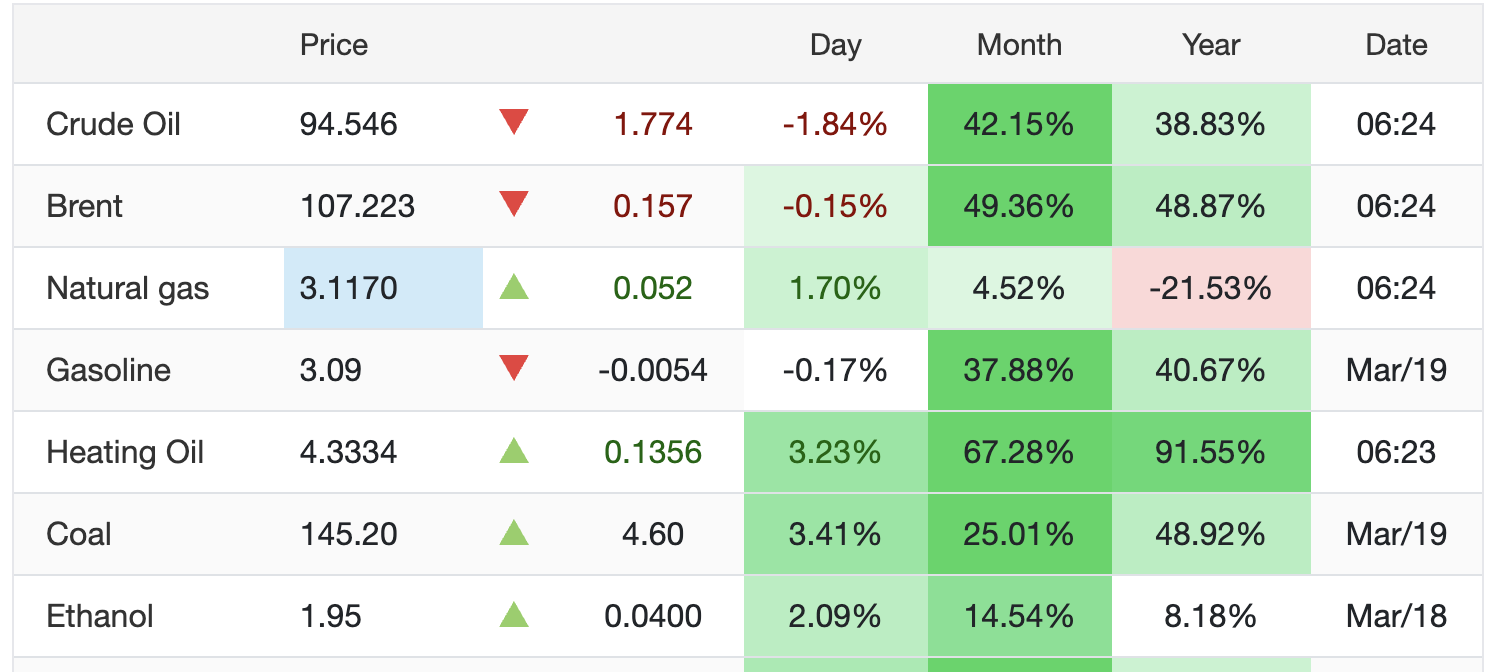Screen dimensions: 1490x672
Task: Sort by the Day column header
Action: click(x=835, y=45)
